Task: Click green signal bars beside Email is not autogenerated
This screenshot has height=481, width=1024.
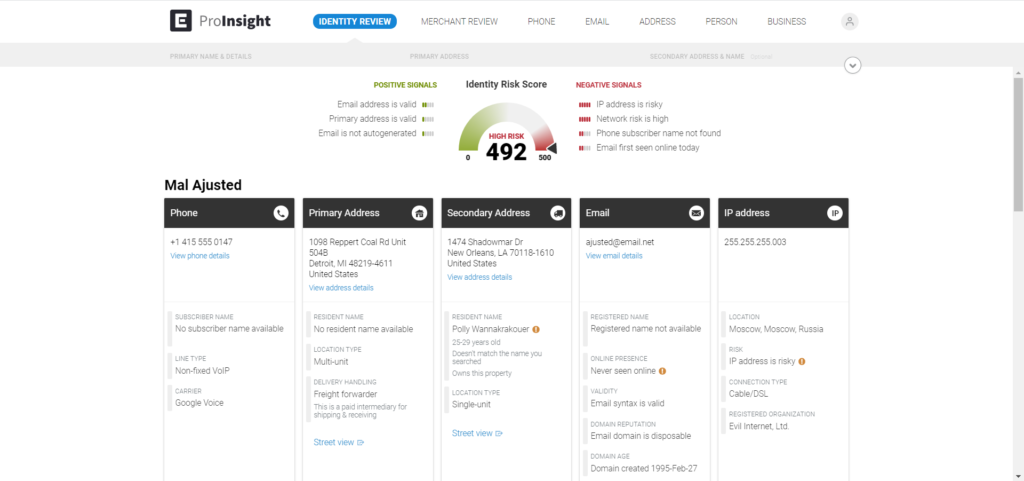Action: [x=428, y=133]
